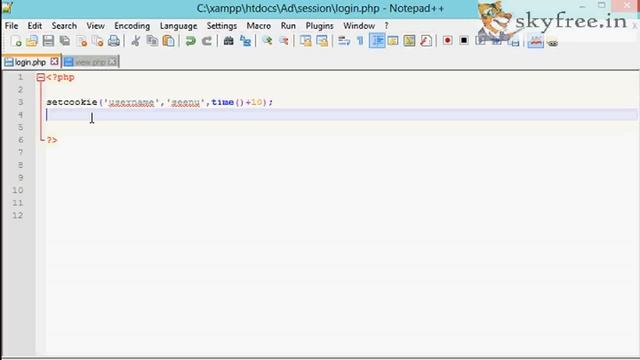This screenshot has height=360, width=640.
Task: Redo action grey arrow icon
Action: click(207, 41)
